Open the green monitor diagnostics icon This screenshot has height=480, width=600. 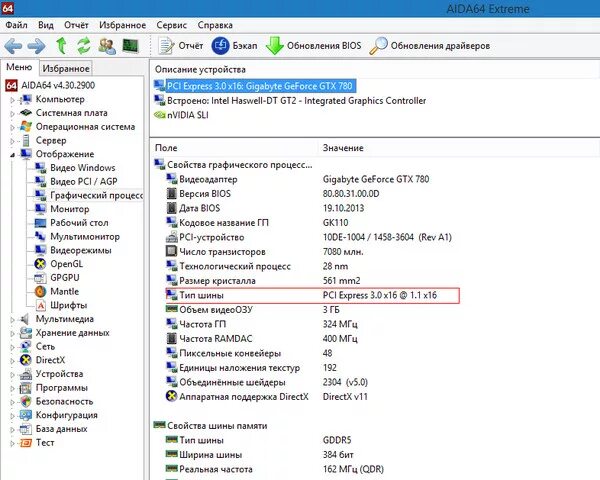(130, 46)
